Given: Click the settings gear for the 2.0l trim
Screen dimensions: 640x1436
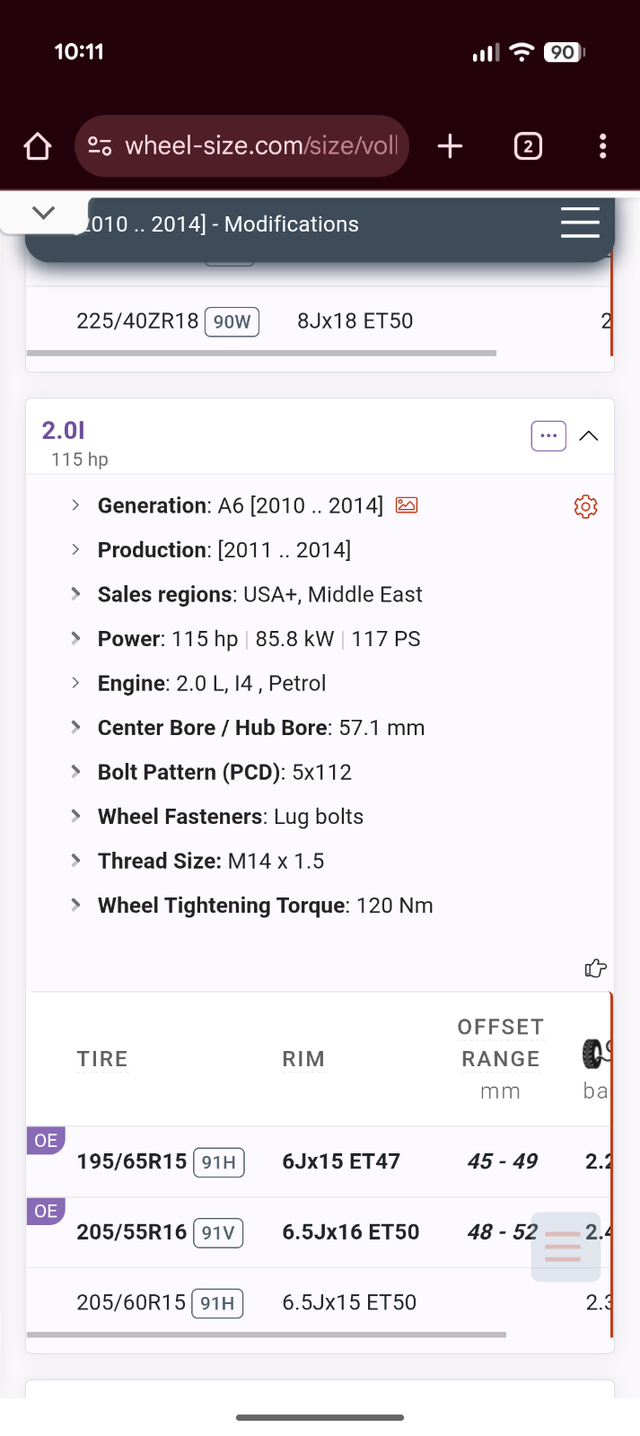Looking at the screenshot, I should pos(585,507).
